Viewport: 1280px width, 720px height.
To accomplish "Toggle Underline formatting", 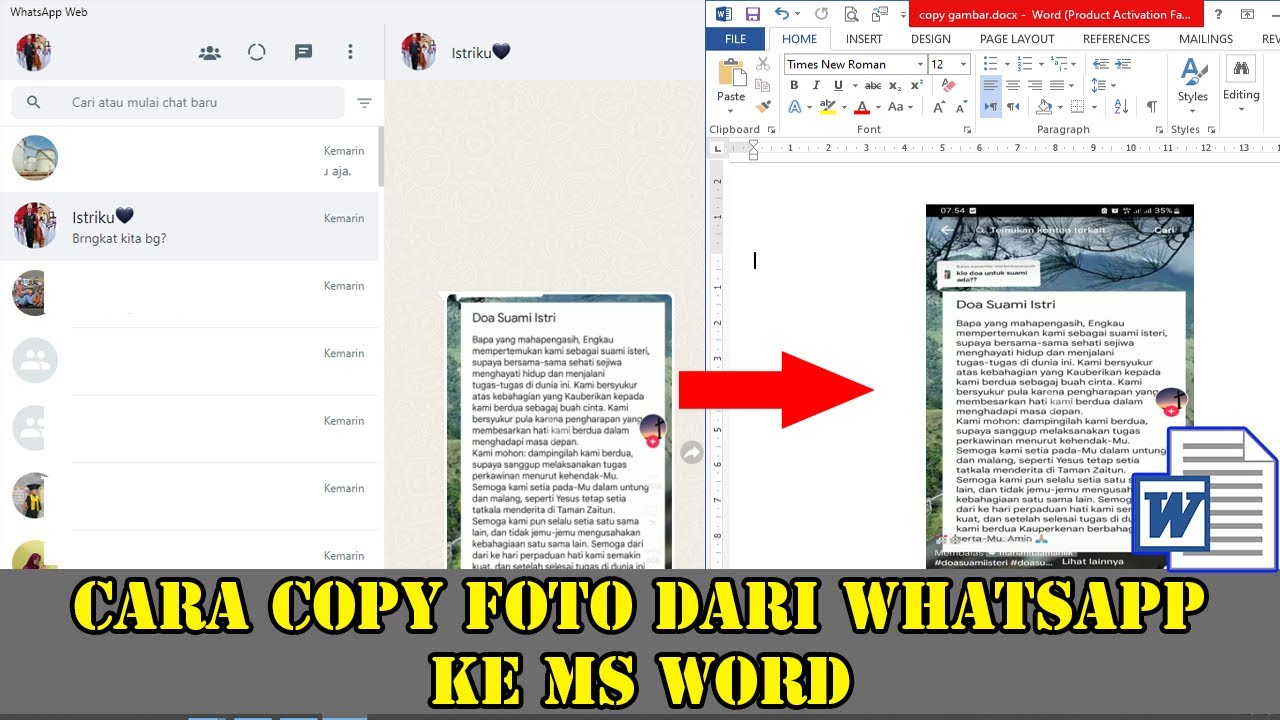I will click(836, 86).
